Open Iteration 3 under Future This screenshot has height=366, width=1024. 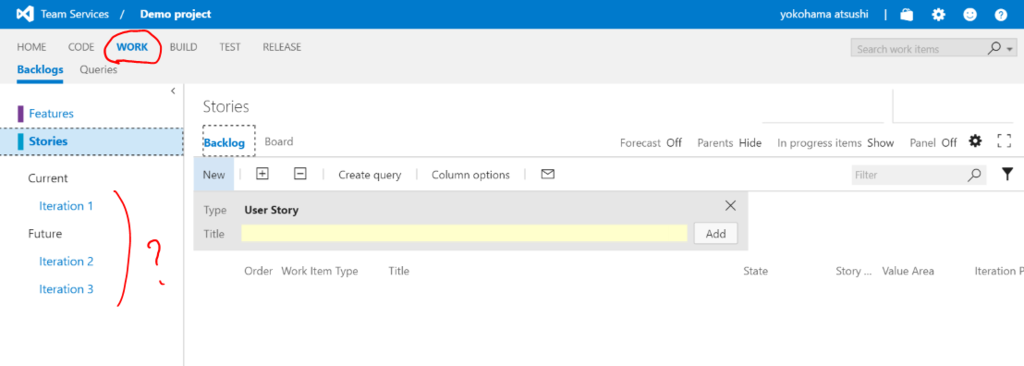tap(66, 289)
